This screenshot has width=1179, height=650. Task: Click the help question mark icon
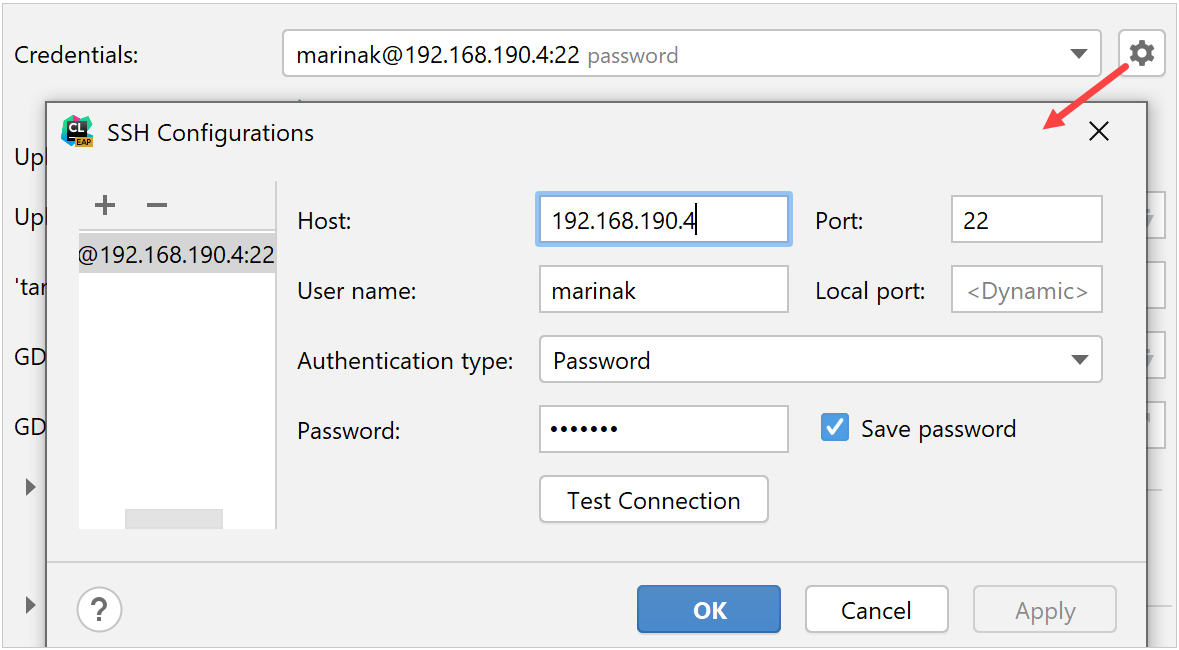99,609
